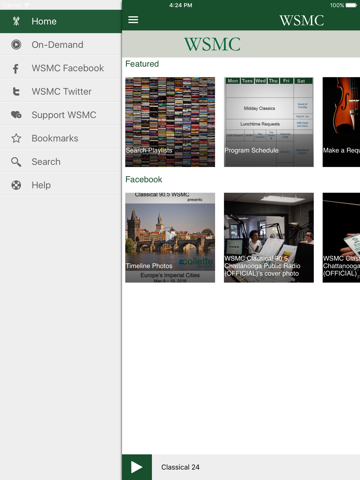The height and width of the screenshot is (480, 360).
Task: Tap the Twitter t icon in sidebar
Action: (16, 92)
